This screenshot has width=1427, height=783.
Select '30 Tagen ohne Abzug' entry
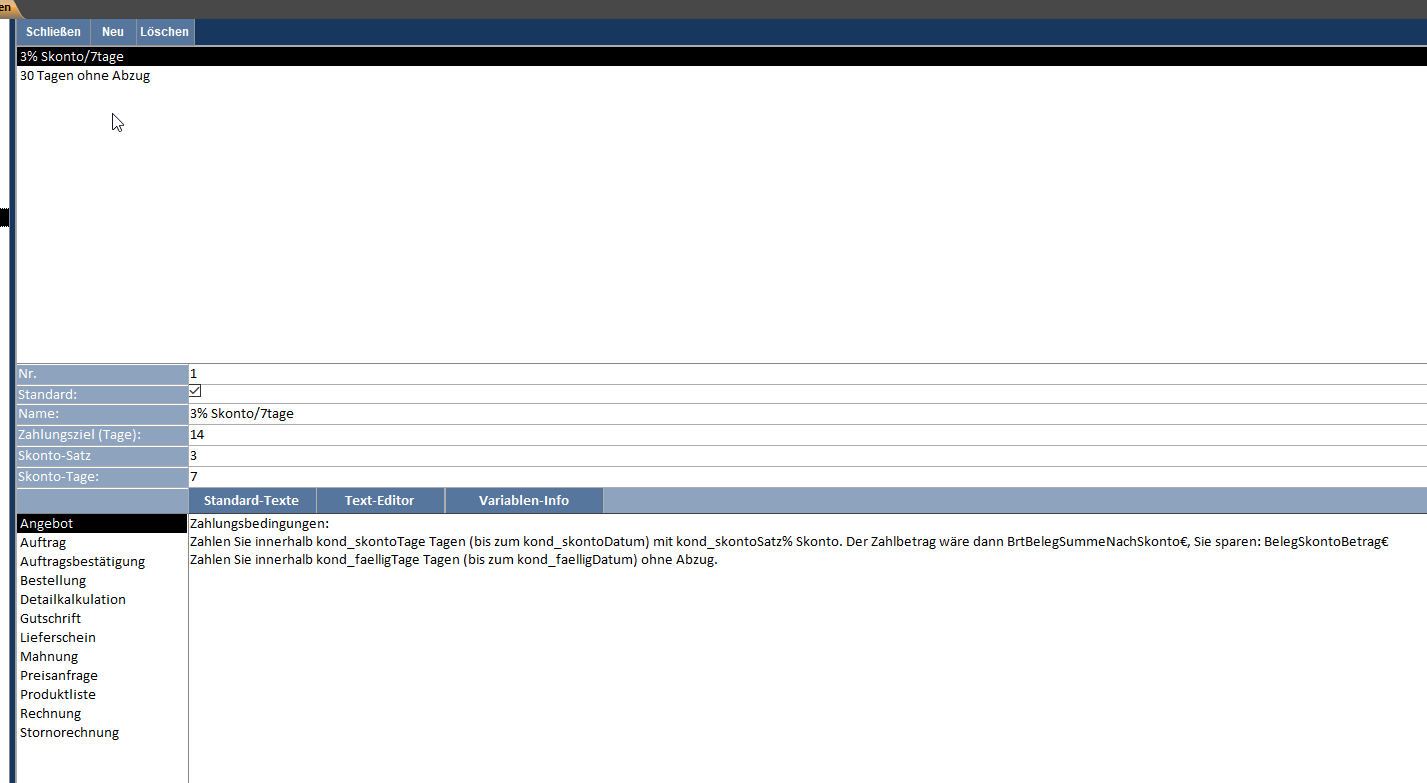click(85, 76)
